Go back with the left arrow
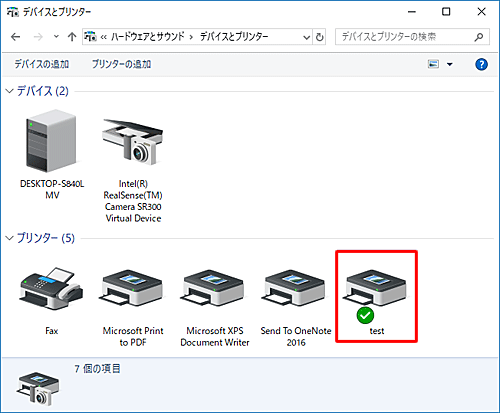The width and height of the screenshot is (500, 413). tap(16, 37)
